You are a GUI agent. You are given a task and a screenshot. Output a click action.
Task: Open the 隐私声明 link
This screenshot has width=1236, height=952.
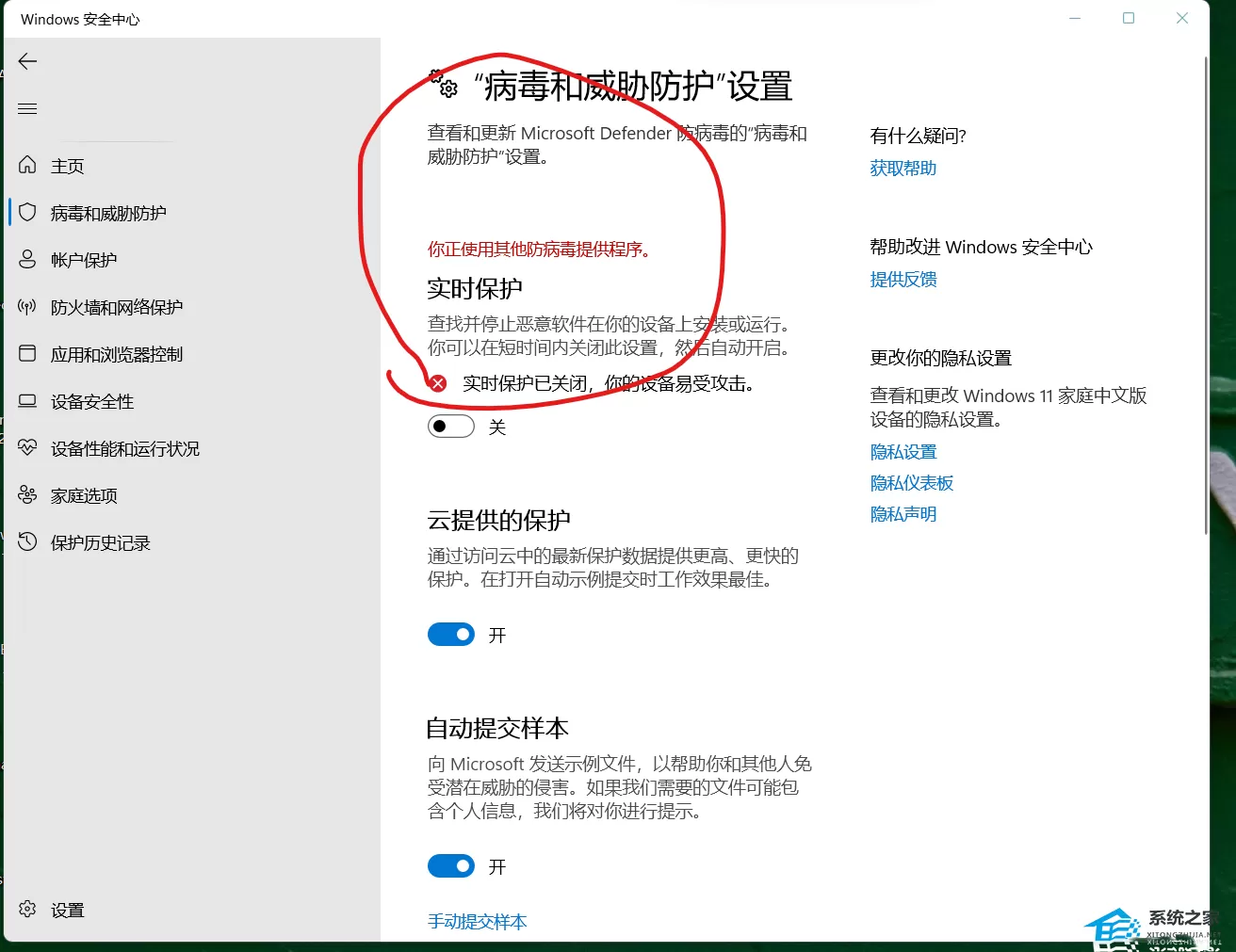(903, 514)
